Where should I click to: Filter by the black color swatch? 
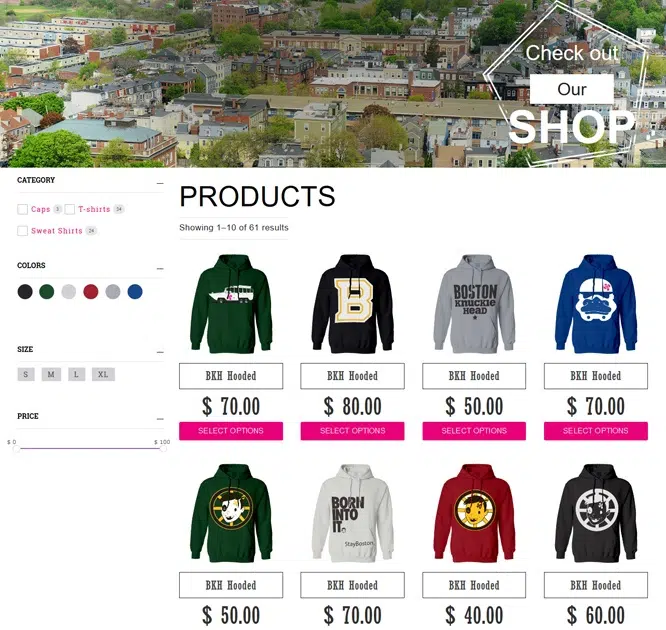(25, 292)
